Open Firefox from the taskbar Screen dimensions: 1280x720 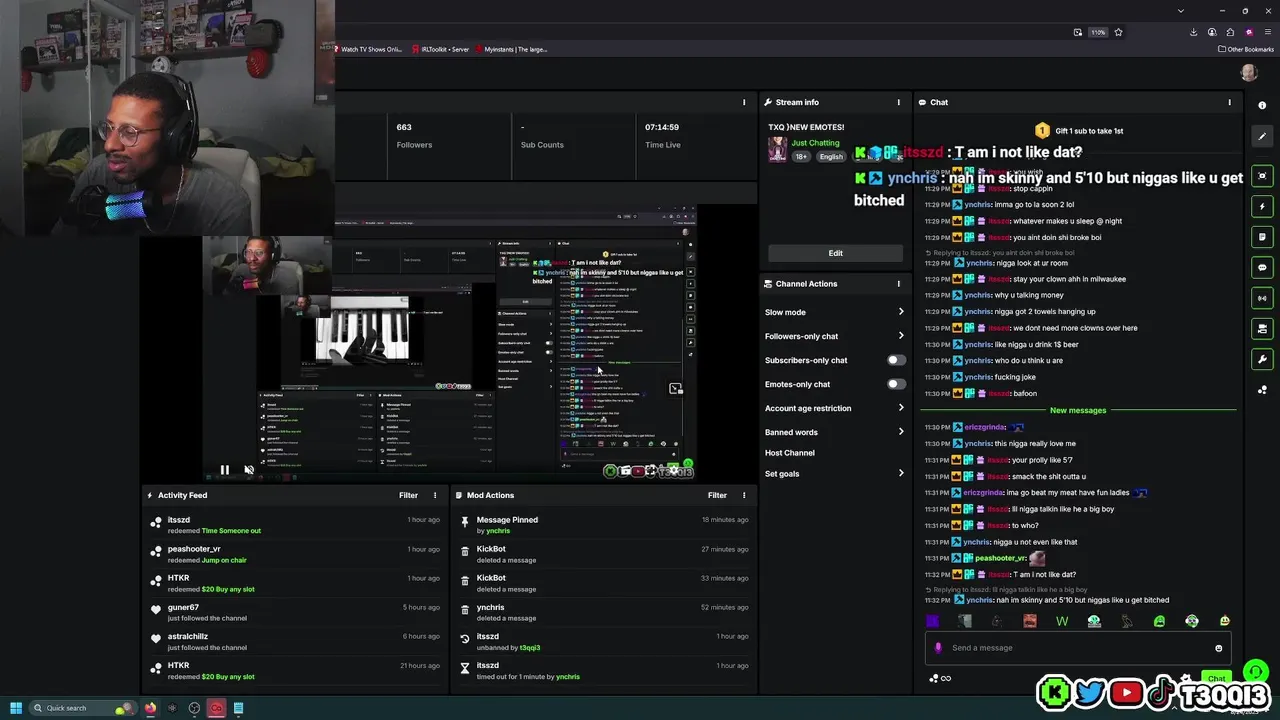(150, 708)
